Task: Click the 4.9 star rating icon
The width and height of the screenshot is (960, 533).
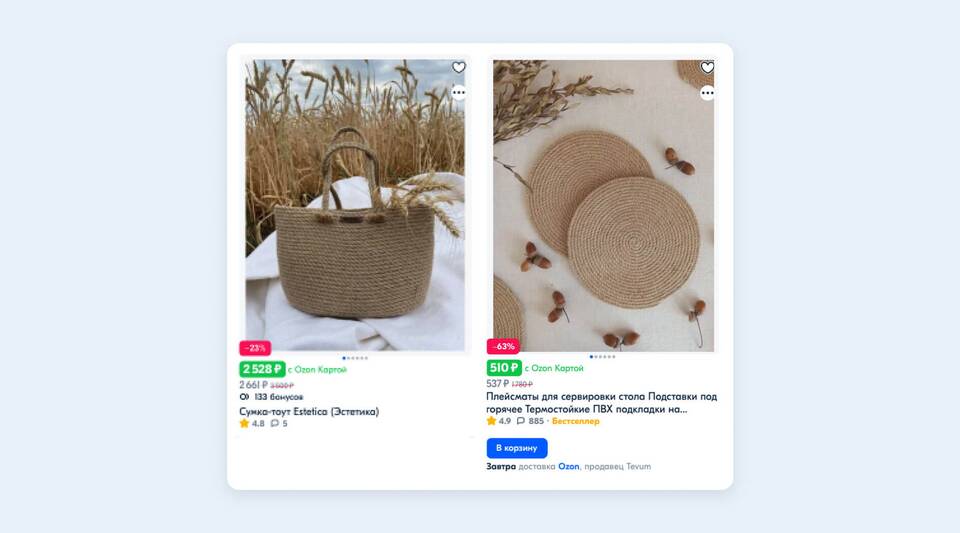Action: [x=491, y=420]
